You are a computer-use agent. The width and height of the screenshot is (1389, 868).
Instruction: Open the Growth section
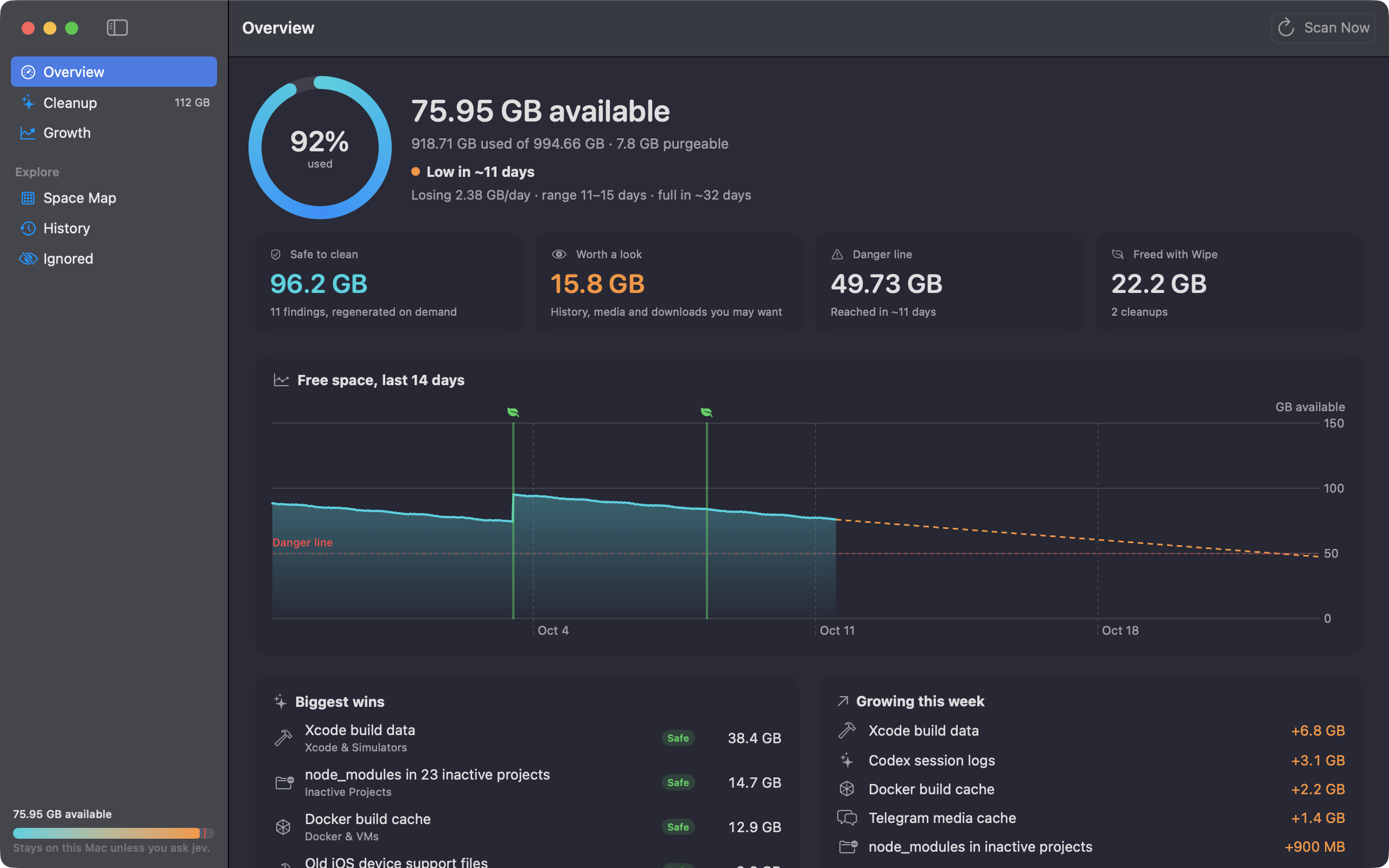[x=113, y=132]
